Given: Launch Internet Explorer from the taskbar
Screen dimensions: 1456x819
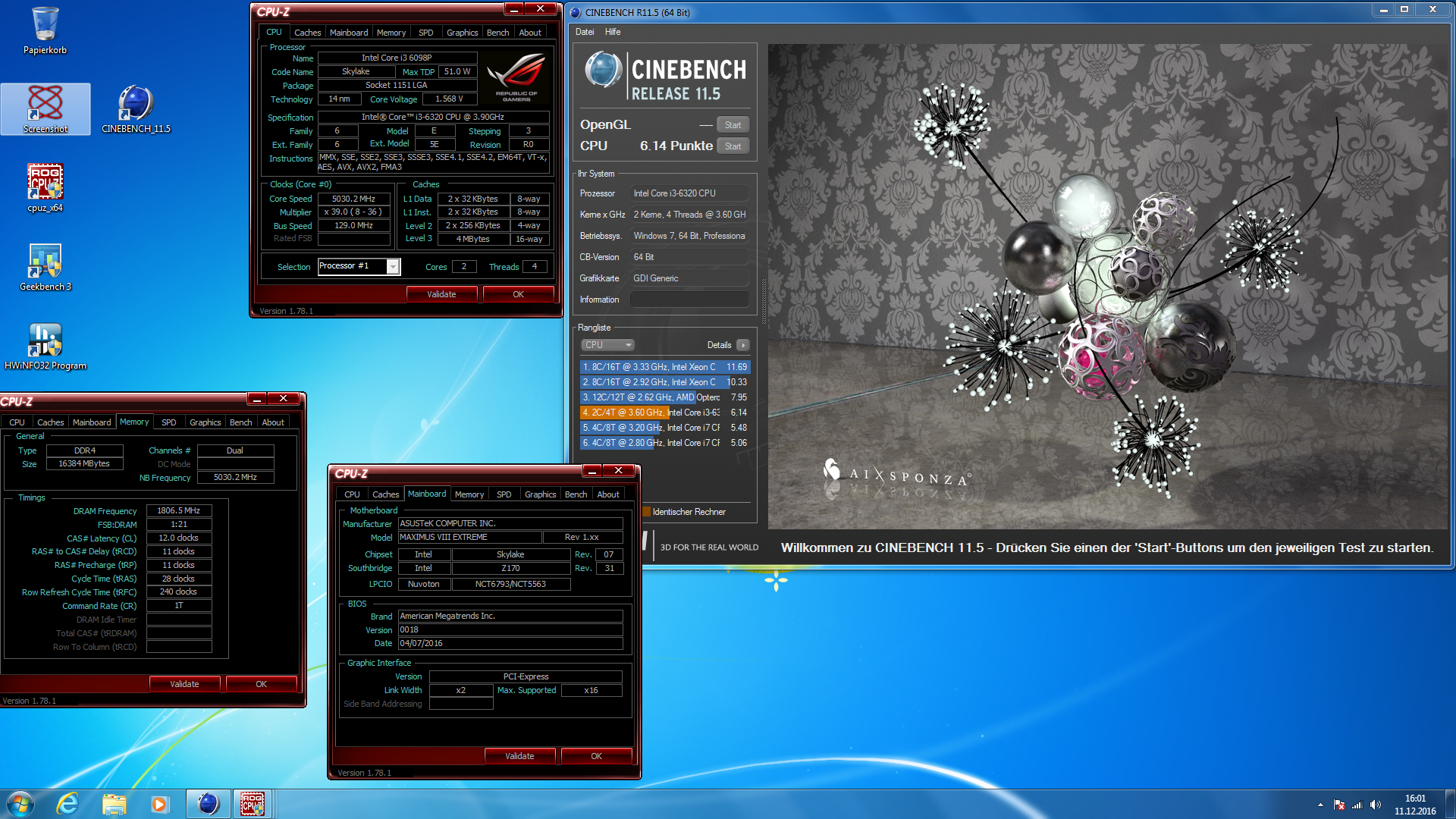Looking at the screenshot, I should pyautogui.click(x=68, y=804).
